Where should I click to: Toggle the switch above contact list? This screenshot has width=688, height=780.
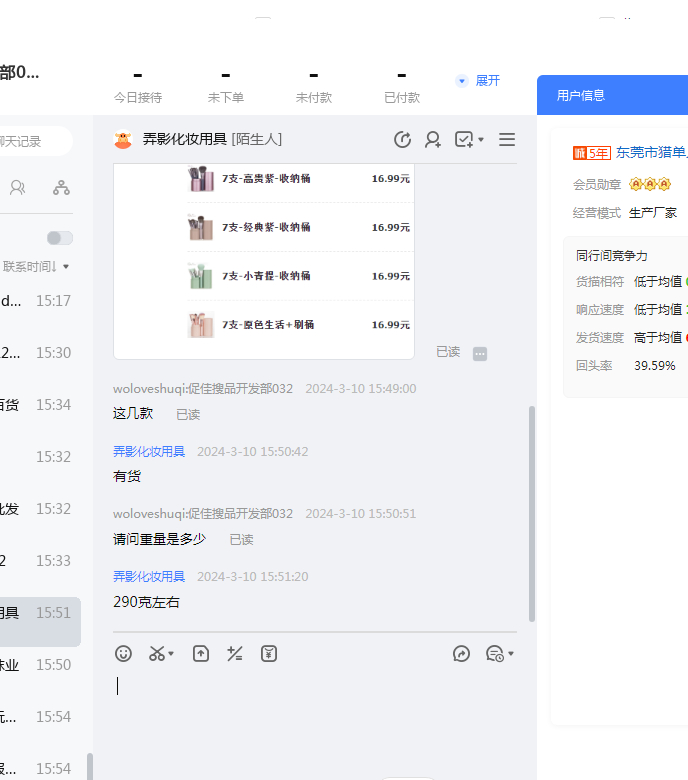[x=60, y=237]
